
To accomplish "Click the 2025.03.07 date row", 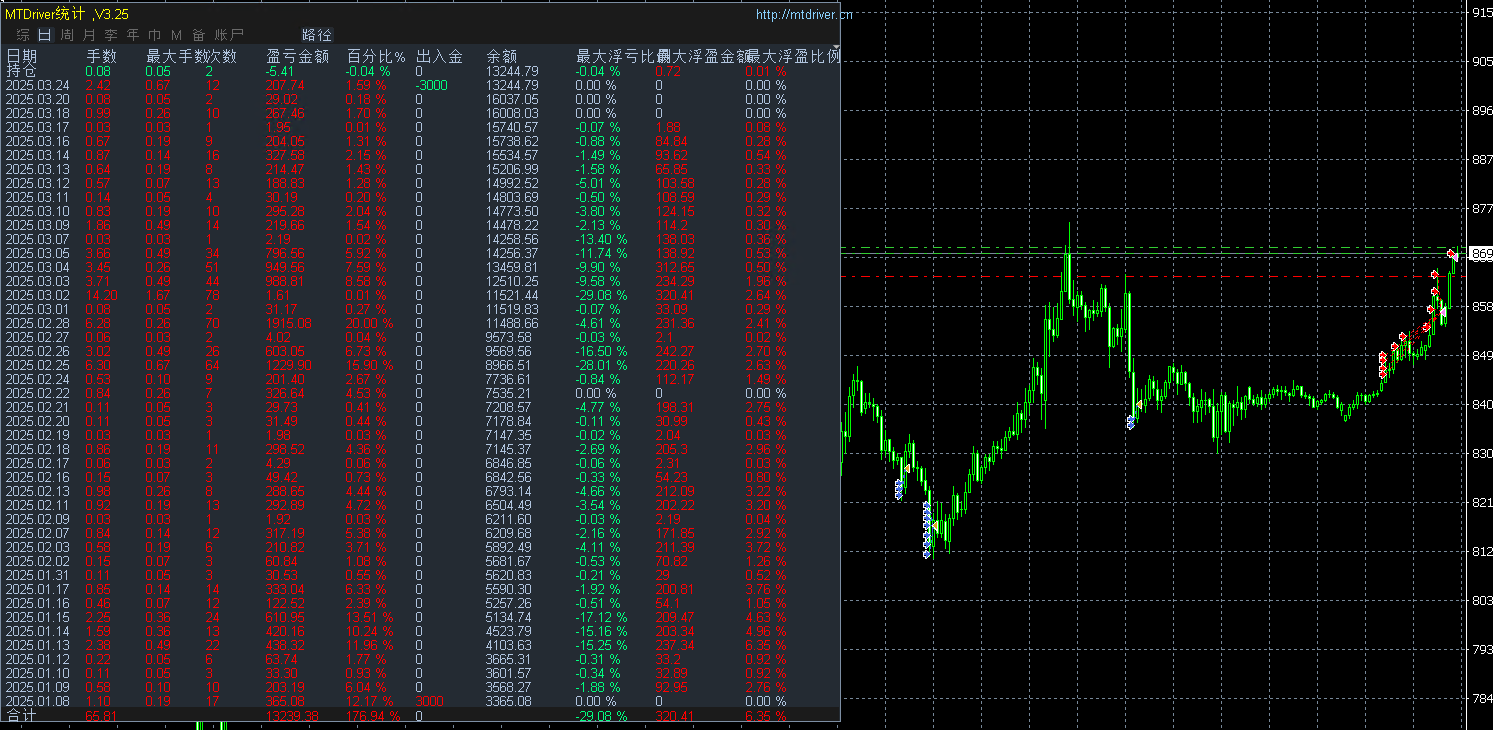I will coord(37,239).
